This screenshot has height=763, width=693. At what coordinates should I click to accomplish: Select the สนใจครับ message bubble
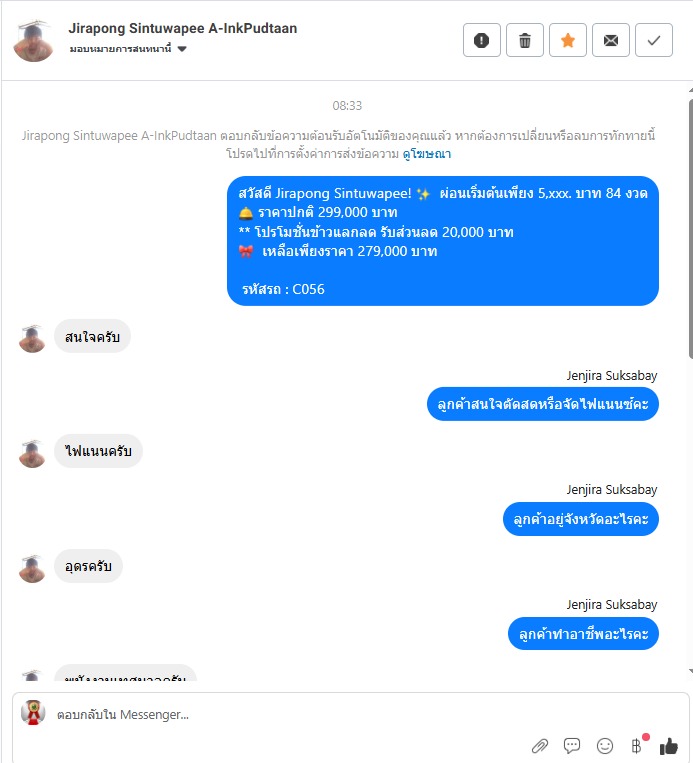pos(92,337)
